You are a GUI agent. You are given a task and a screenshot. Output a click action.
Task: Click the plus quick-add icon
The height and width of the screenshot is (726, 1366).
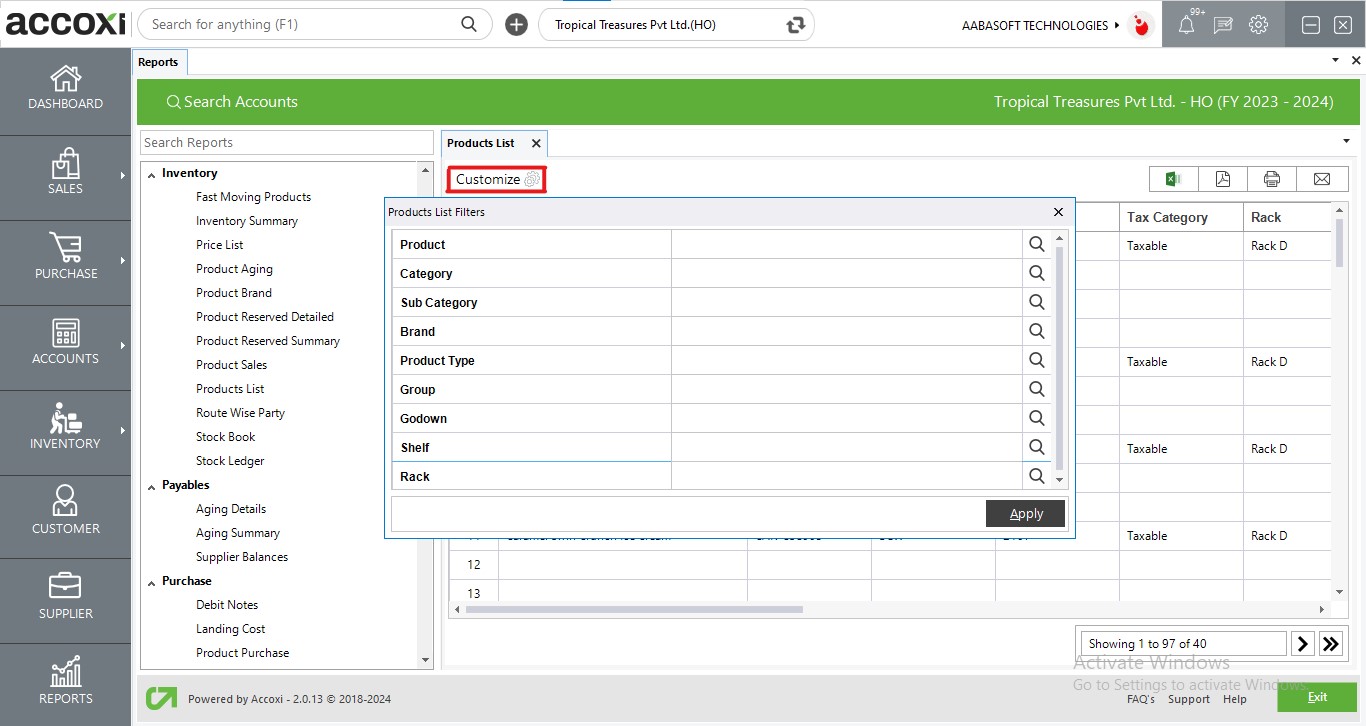pos(516,25)
